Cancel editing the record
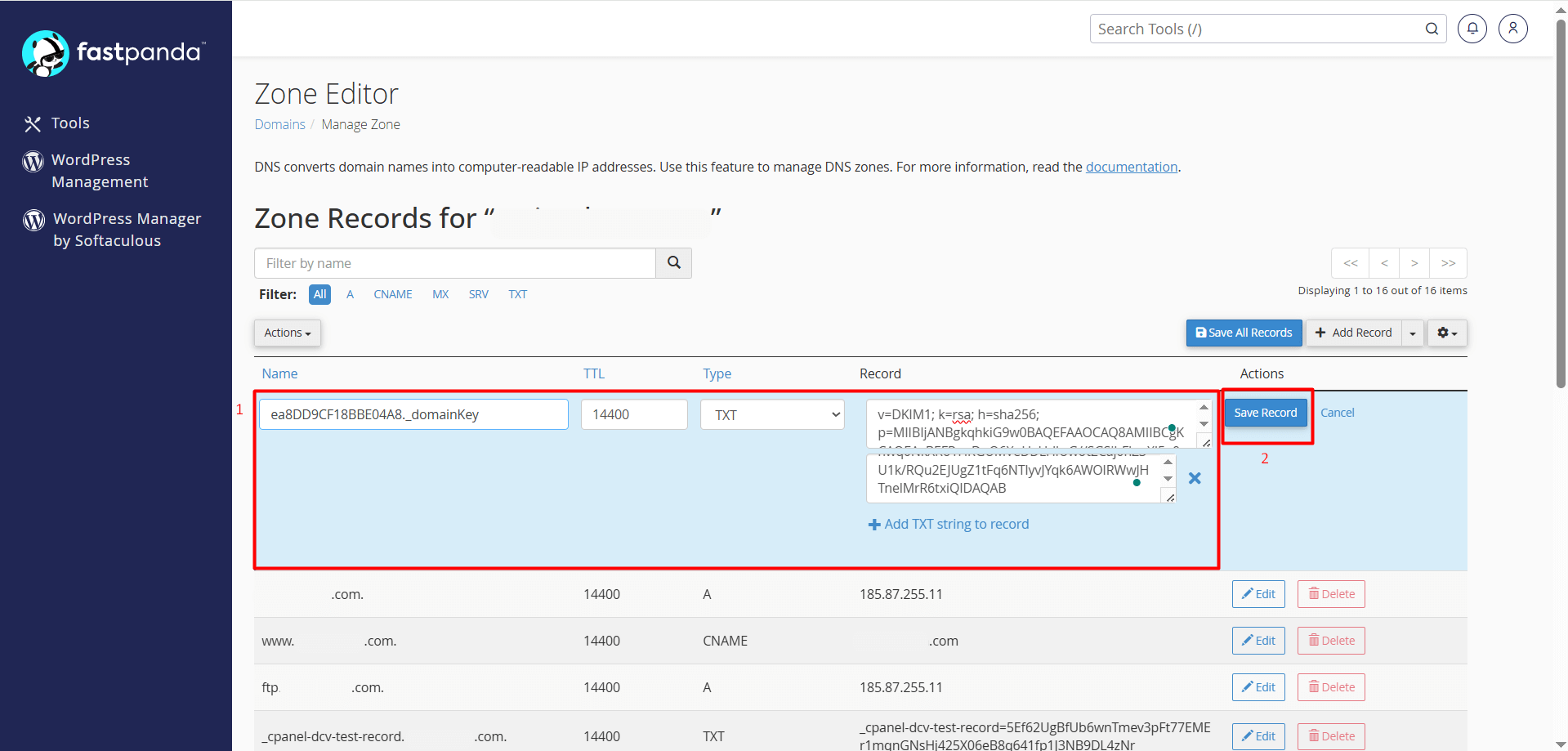The image size is (1568, 751). [1338, 413]
